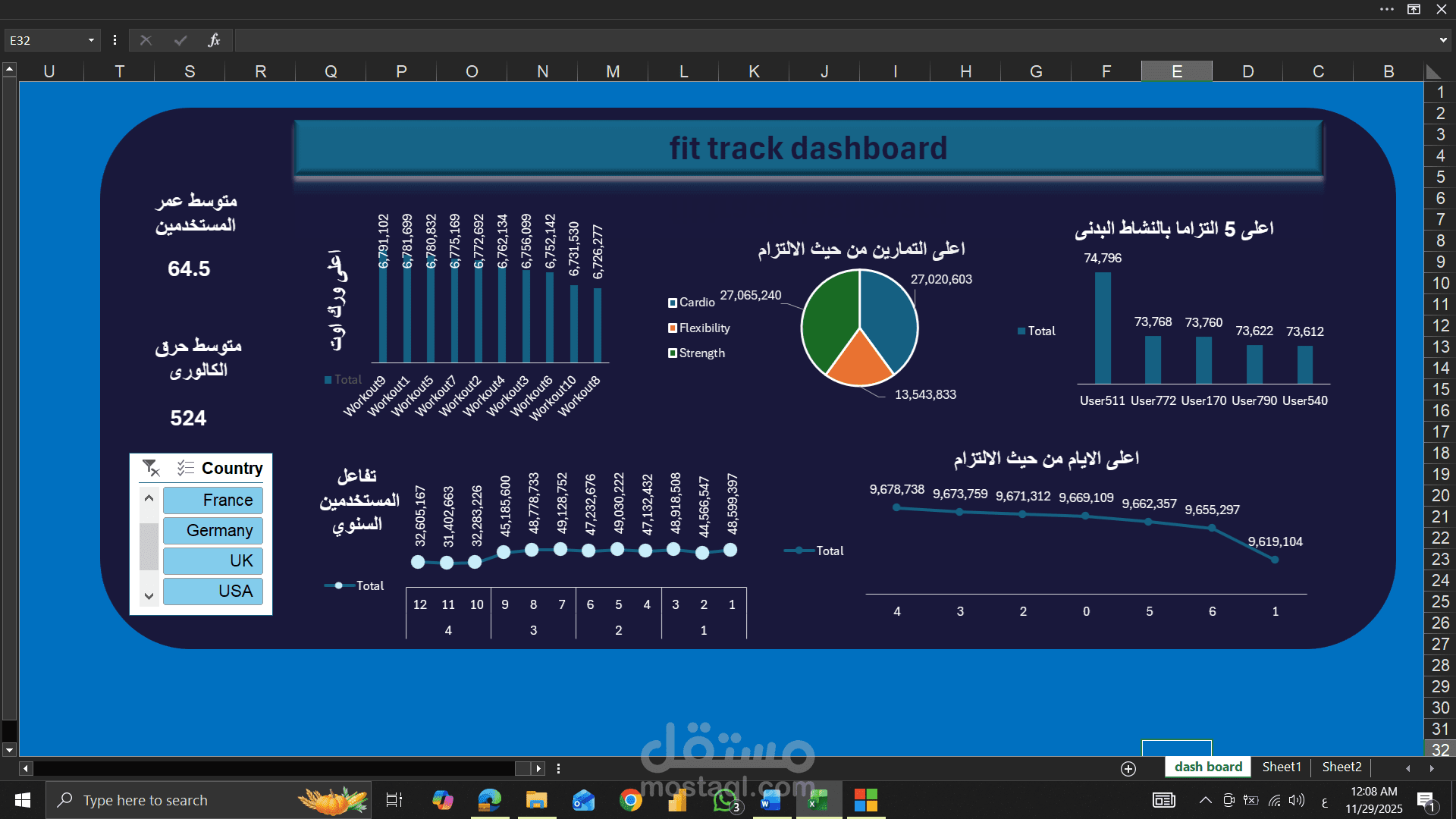Click the up chevron in the Country slicer
This screenshot has width=1456, height=819.
coord(149,498)
